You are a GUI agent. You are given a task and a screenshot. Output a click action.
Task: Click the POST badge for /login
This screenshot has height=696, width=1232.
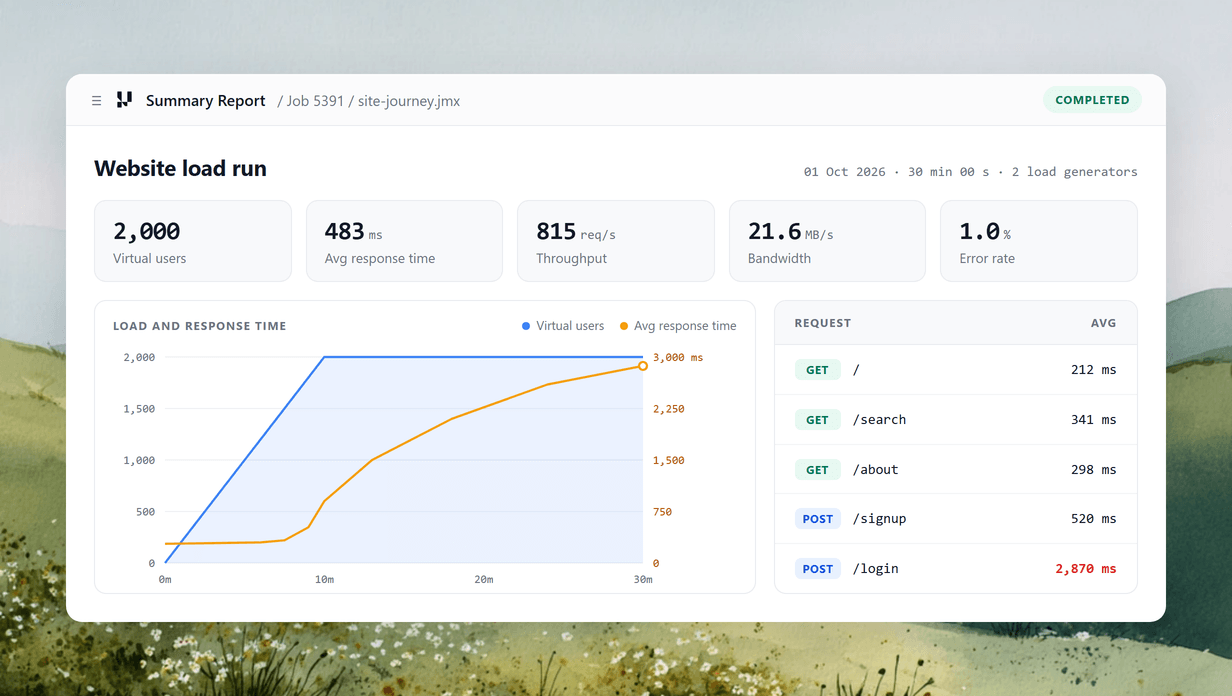pyautogui.click(x=817, y=569)
